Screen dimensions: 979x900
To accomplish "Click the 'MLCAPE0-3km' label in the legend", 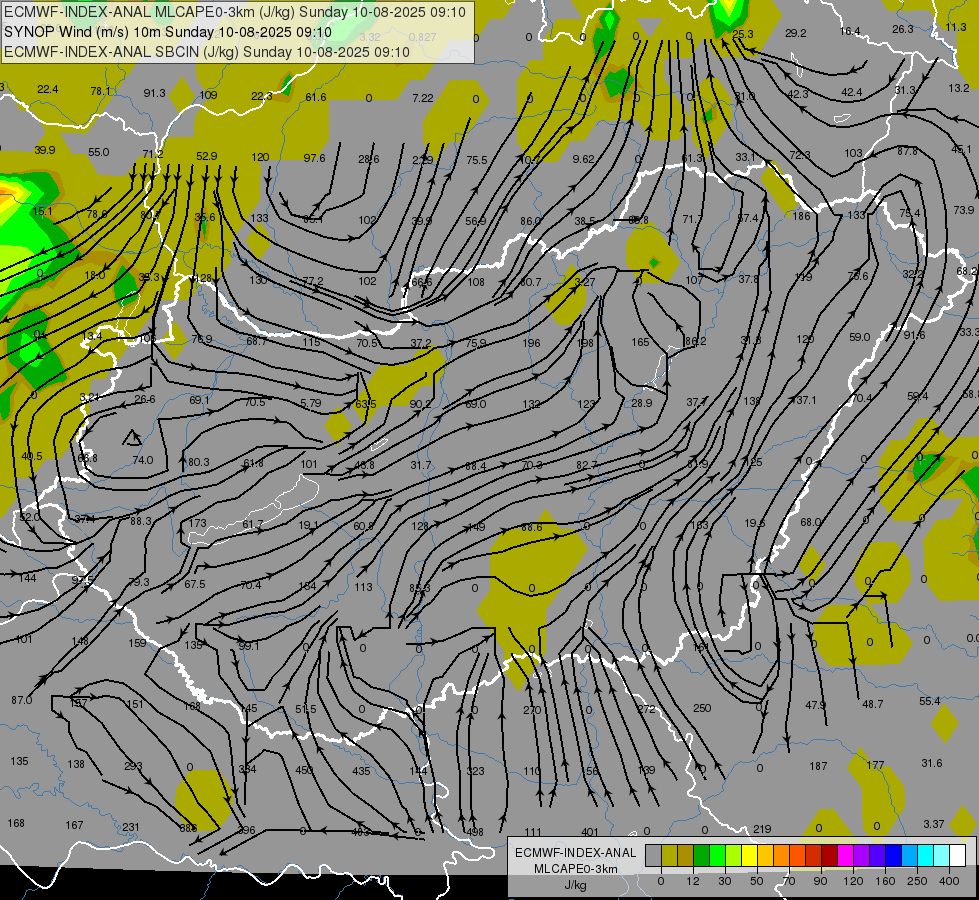I will pos(575,869).
